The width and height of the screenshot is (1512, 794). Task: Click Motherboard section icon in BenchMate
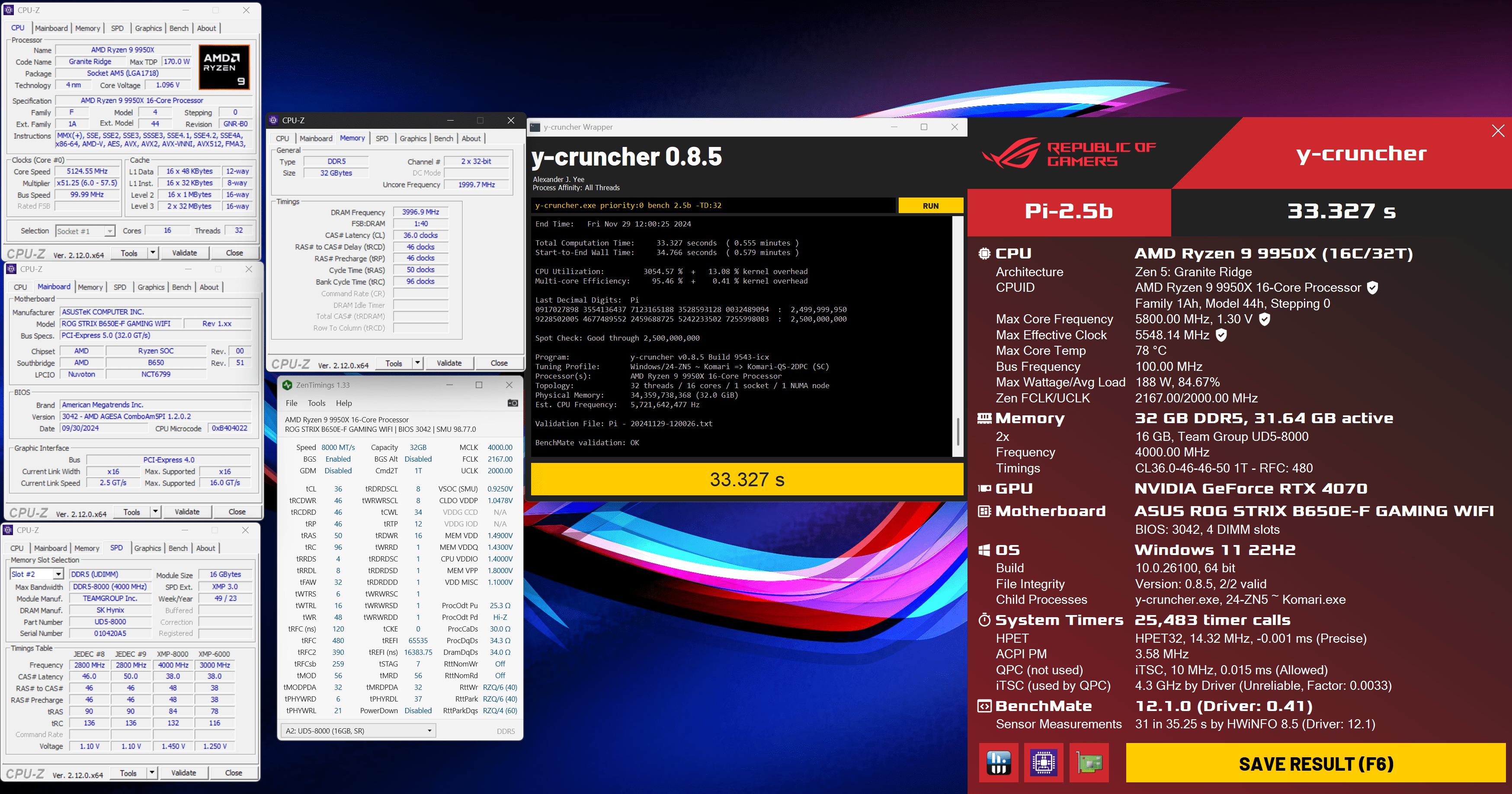click(x=984, y=511)
